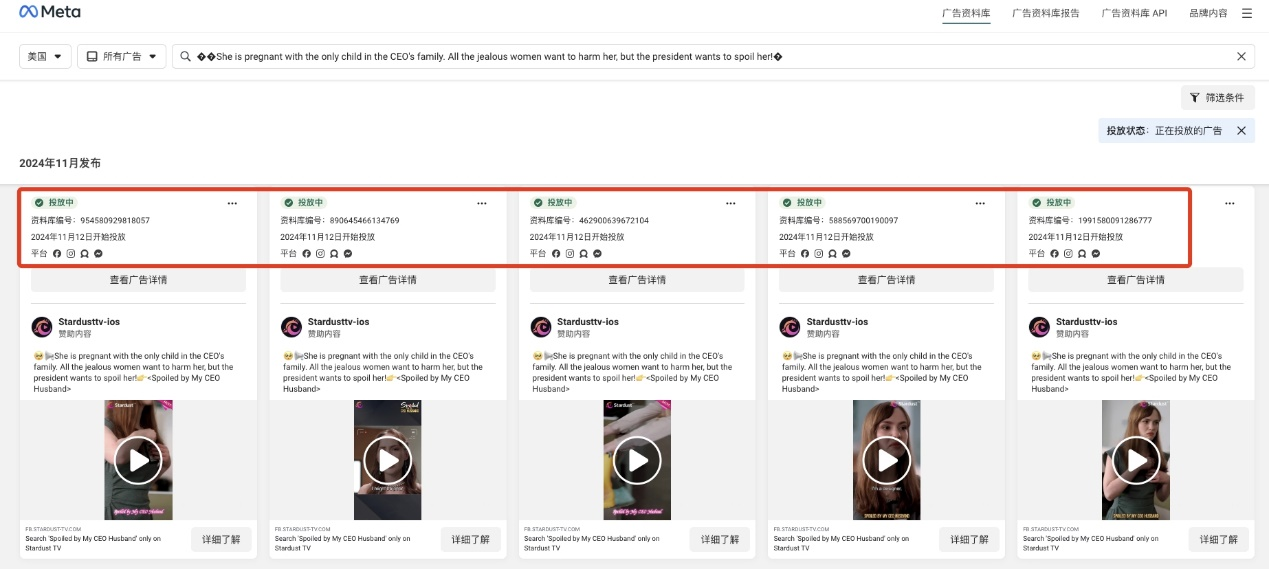Click the Instagram platform icon on ad 1991580091286777
This screenshot has height=569, width=1269.
click(x=1068, y=254)
